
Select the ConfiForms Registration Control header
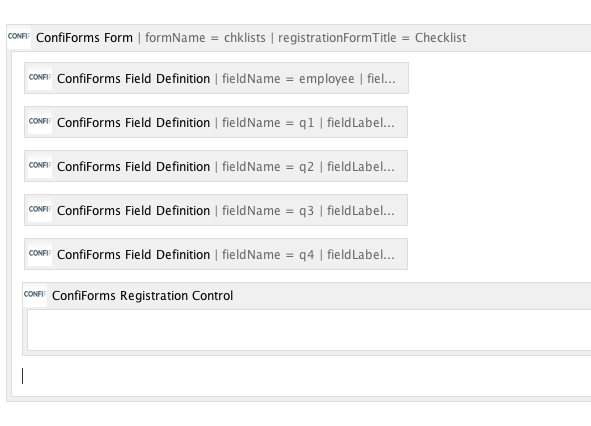[142, 296]
